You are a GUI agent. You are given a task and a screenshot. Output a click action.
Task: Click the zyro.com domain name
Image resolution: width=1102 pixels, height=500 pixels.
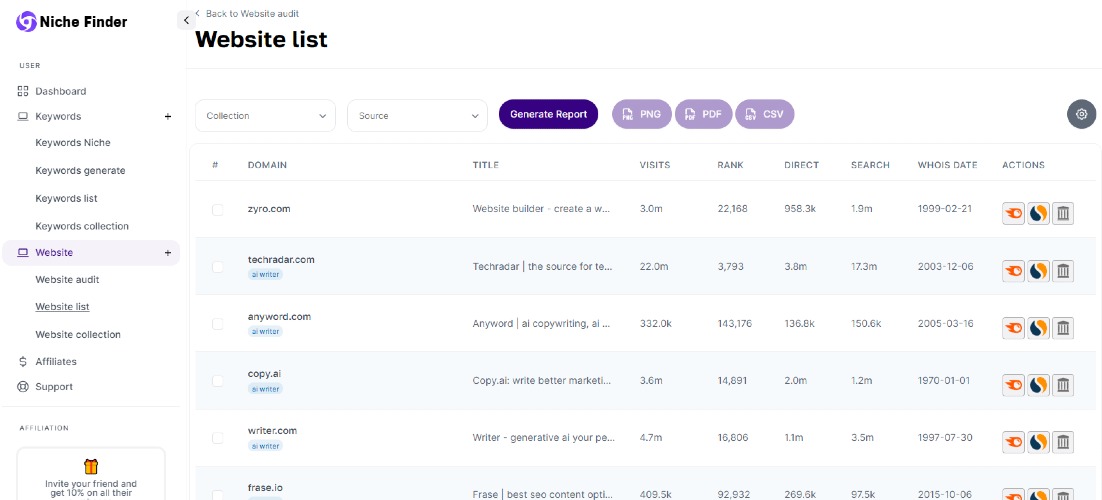click(269, 209)
